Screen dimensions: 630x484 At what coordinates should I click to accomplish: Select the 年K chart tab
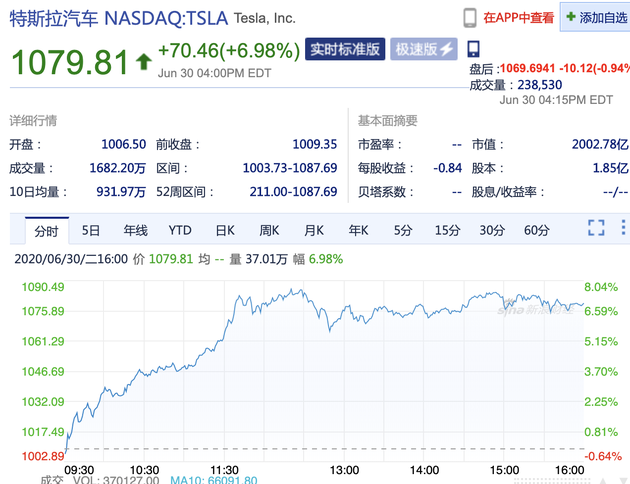click(x=358, y=231)
